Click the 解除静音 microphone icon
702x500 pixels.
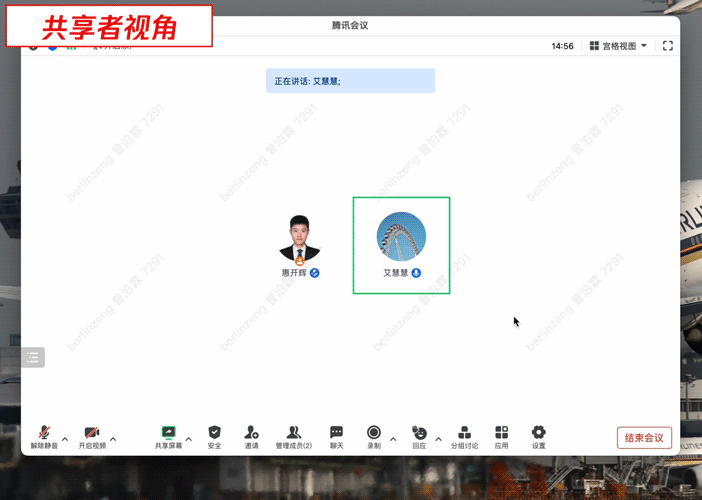[x=44, y=433]
